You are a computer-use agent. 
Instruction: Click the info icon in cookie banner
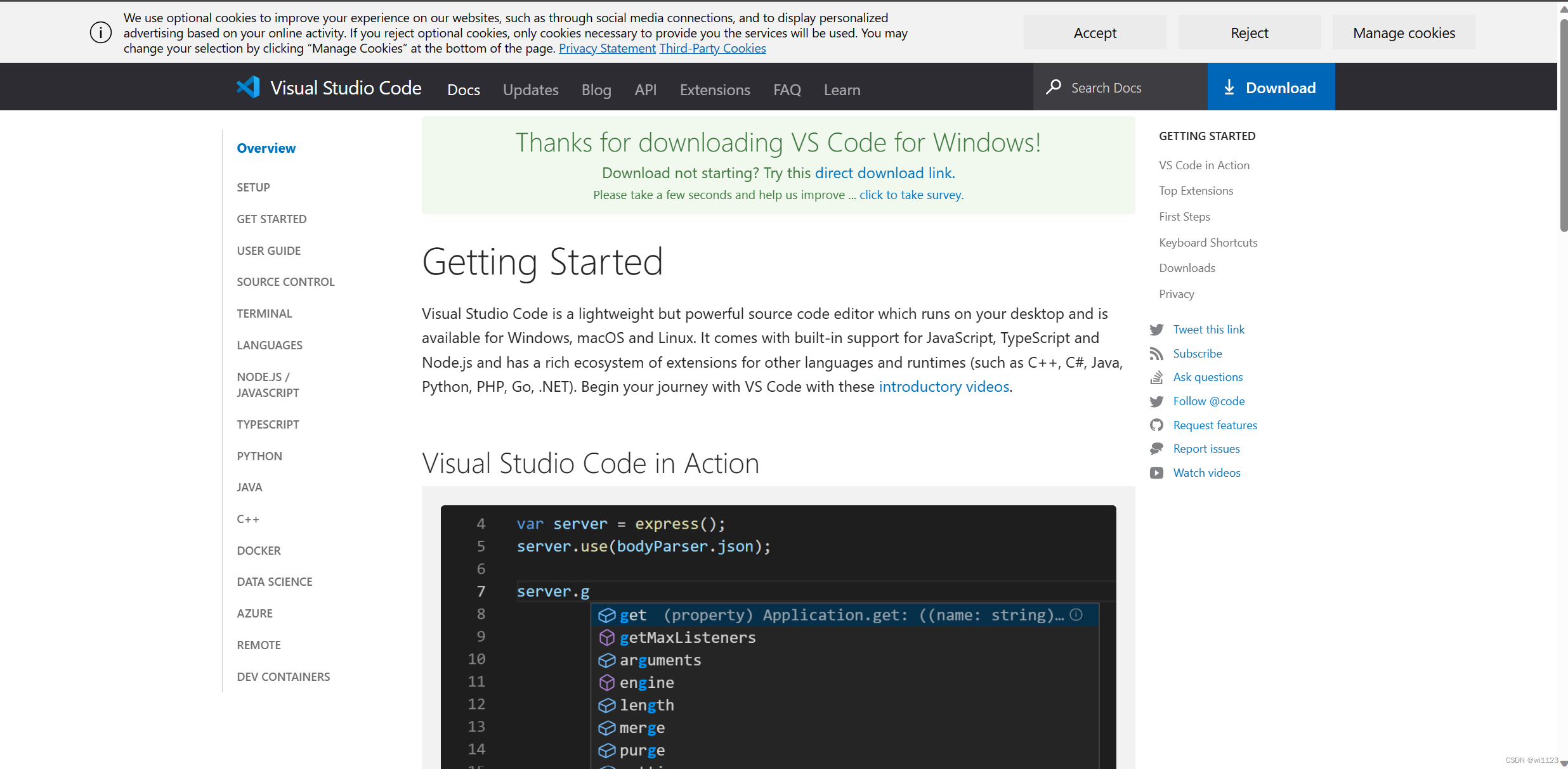[x=100, y=32]
